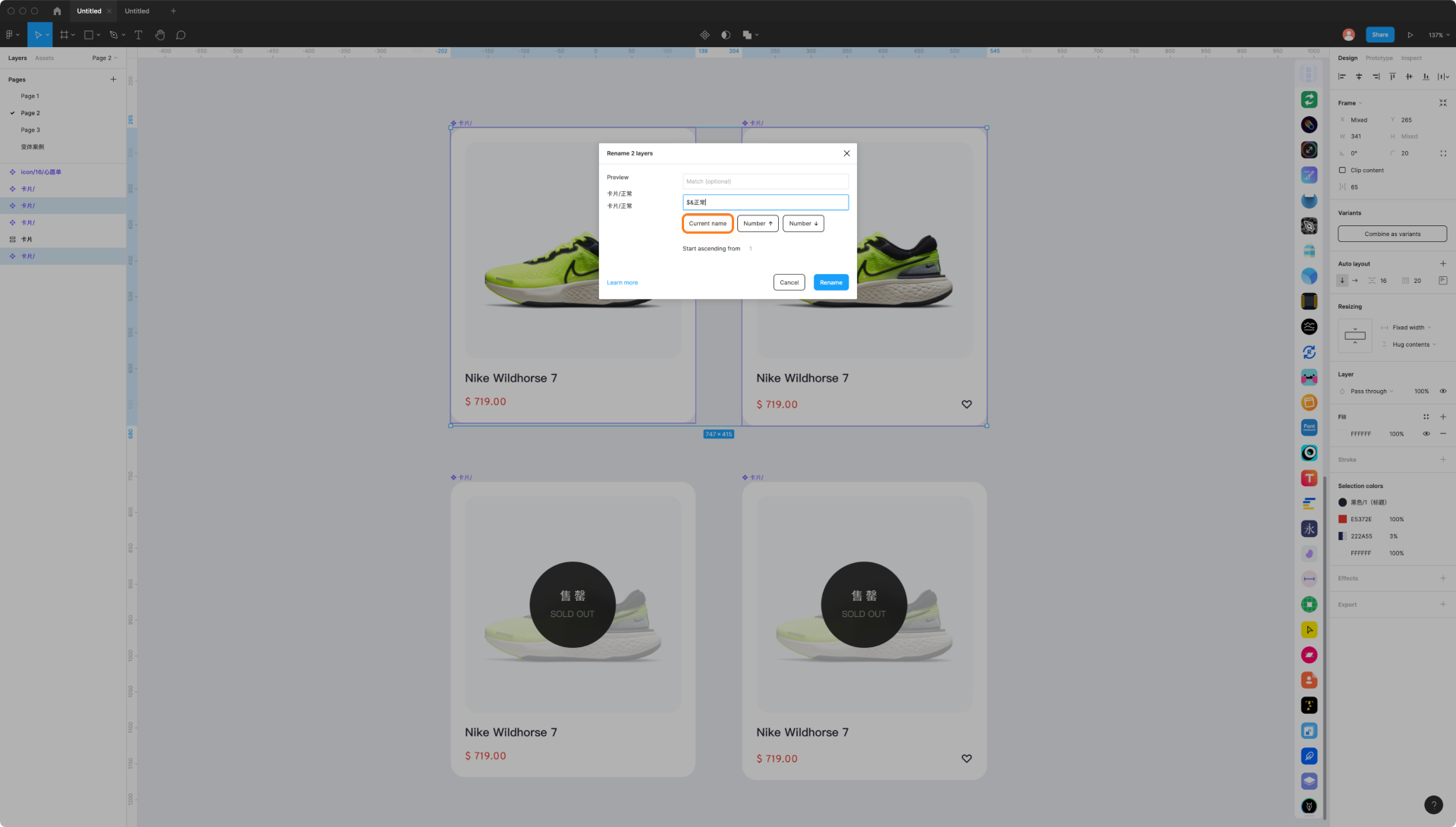
Task: Toggle layer visibility eye icon
Action: tap(1442, 391)
